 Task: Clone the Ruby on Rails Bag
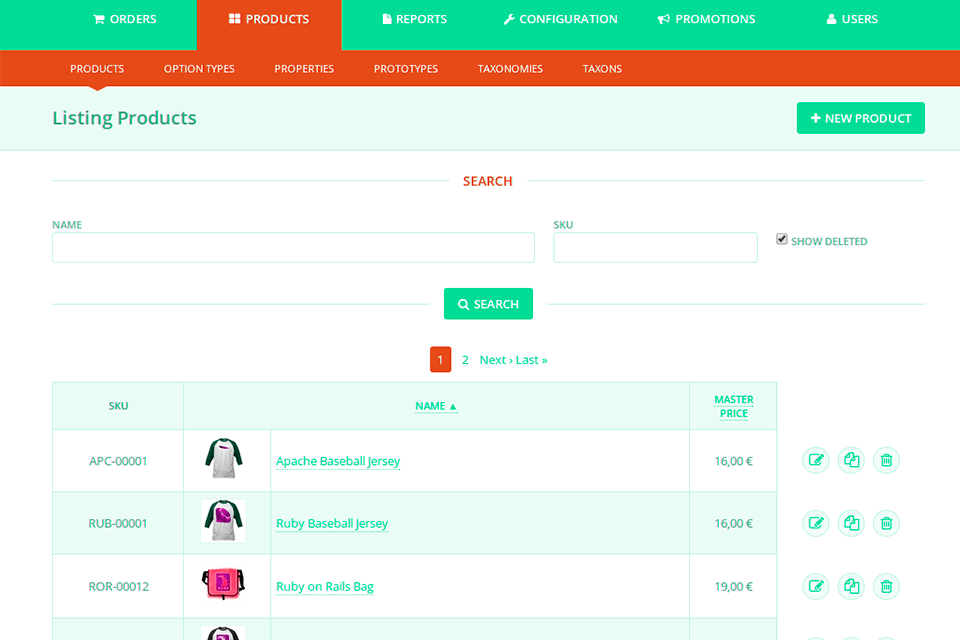click(x=851, y=586)
